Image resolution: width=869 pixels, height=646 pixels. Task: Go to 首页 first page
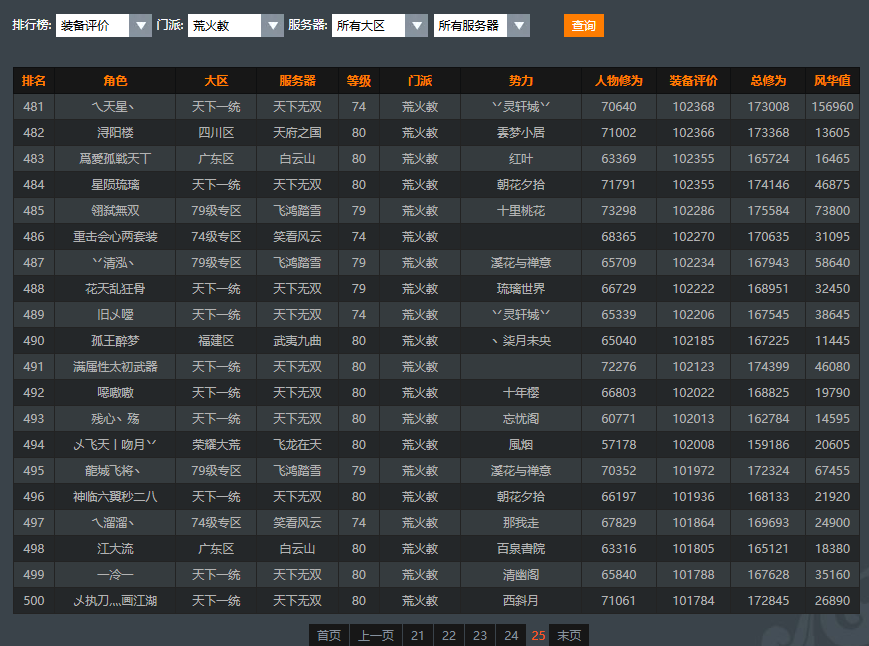329,635
